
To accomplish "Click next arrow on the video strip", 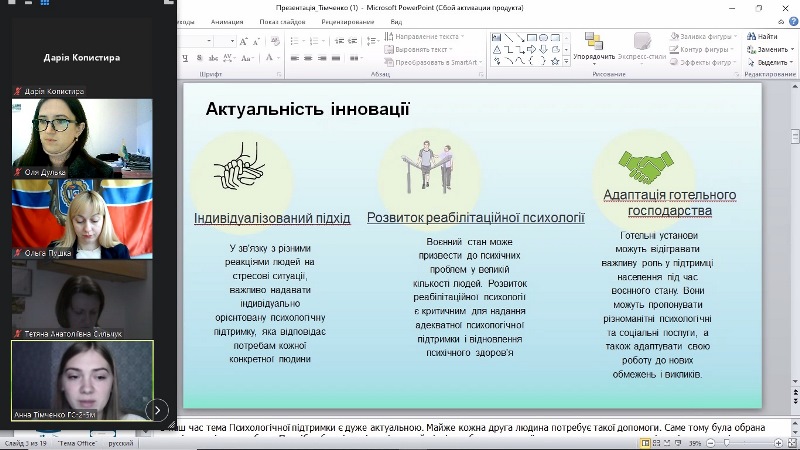I will click(157, 409).
